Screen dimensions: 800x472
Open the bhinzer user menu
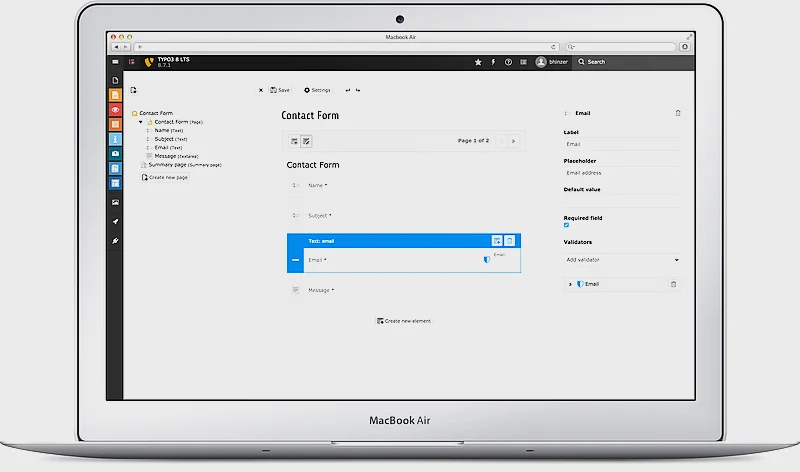[x=551, y=62]
